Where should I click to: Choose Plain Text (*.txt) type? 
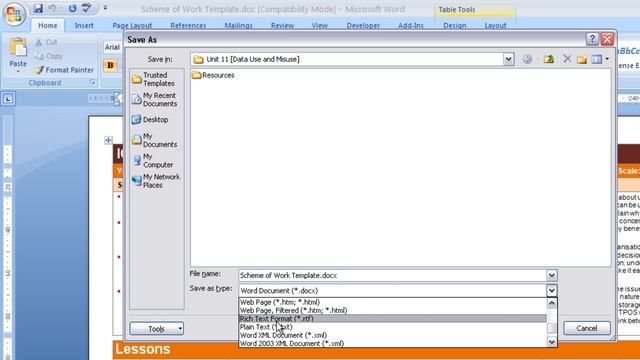pyautogui.click(x=392, y=327)
